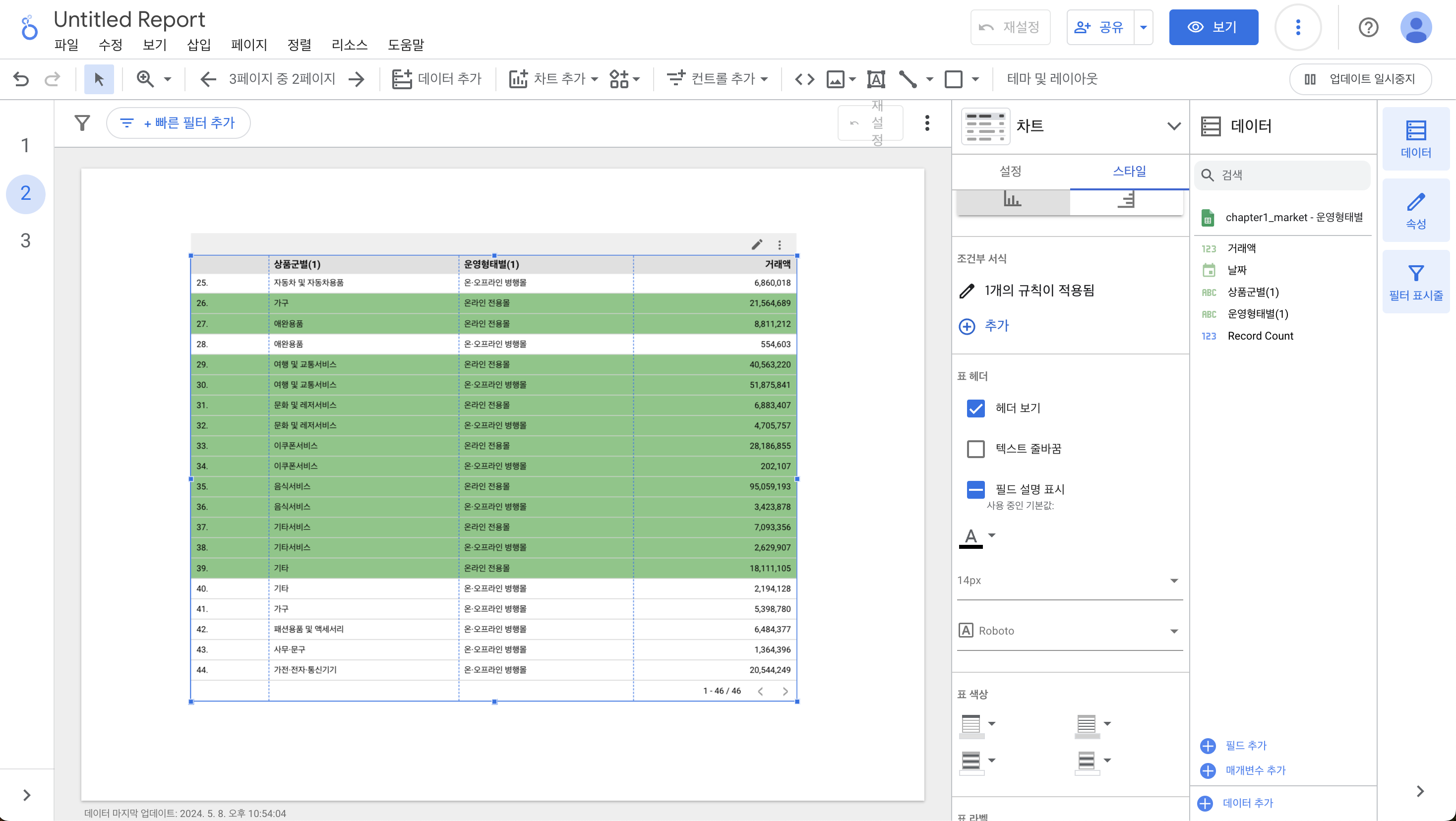Toggle field description display checkbox
This screenshot has height=821, width=1456.
click(975, 489)
